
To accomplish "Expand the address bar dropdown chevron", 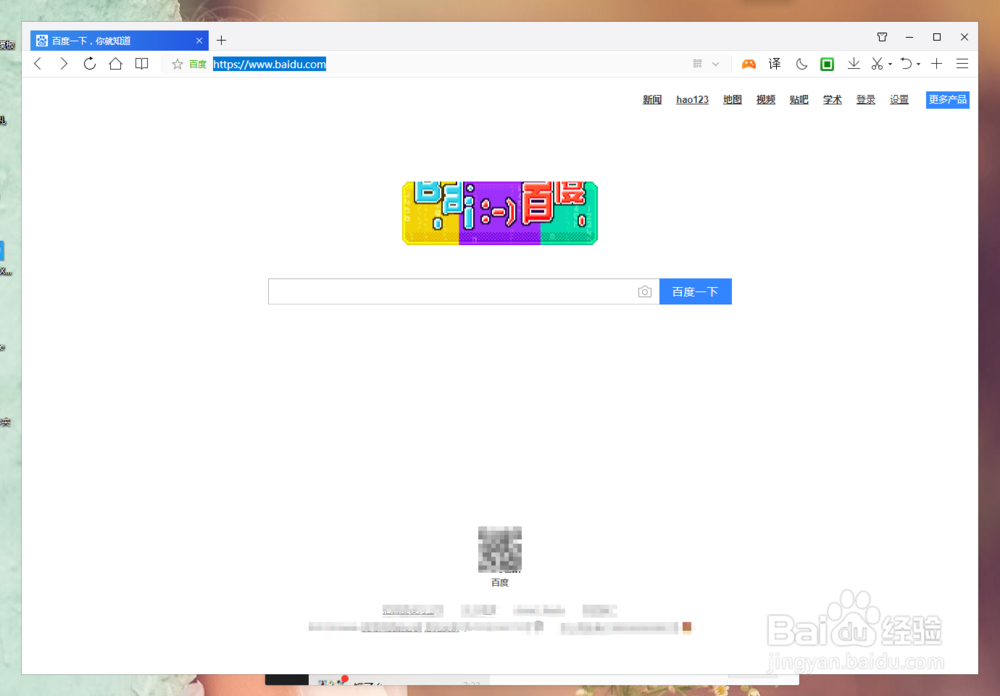I will (716, 64).
